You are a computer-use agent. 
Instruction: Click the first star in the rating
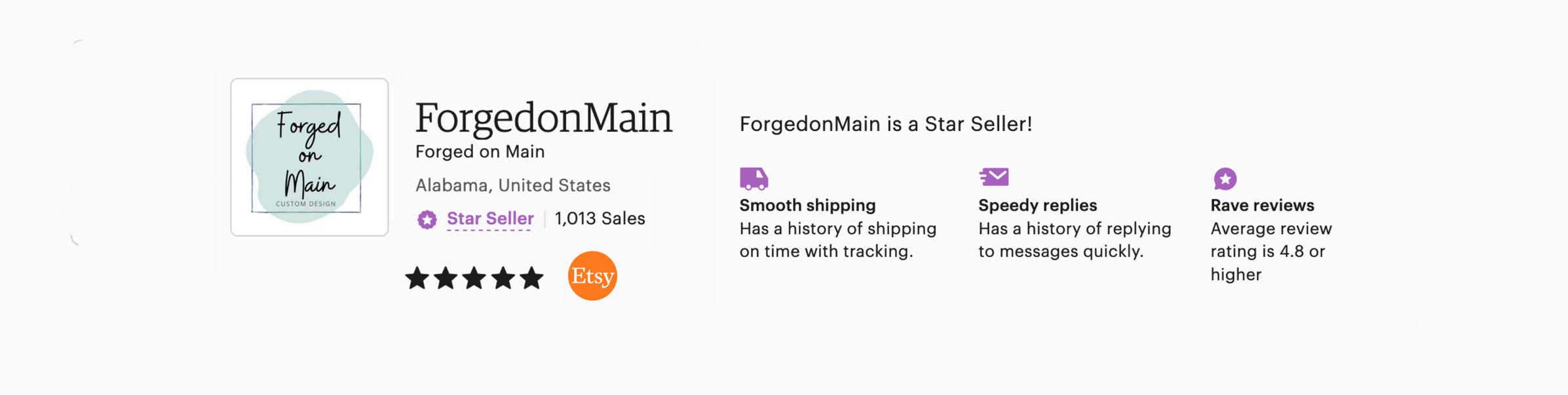pyautogui.click(x=417, y=278)
